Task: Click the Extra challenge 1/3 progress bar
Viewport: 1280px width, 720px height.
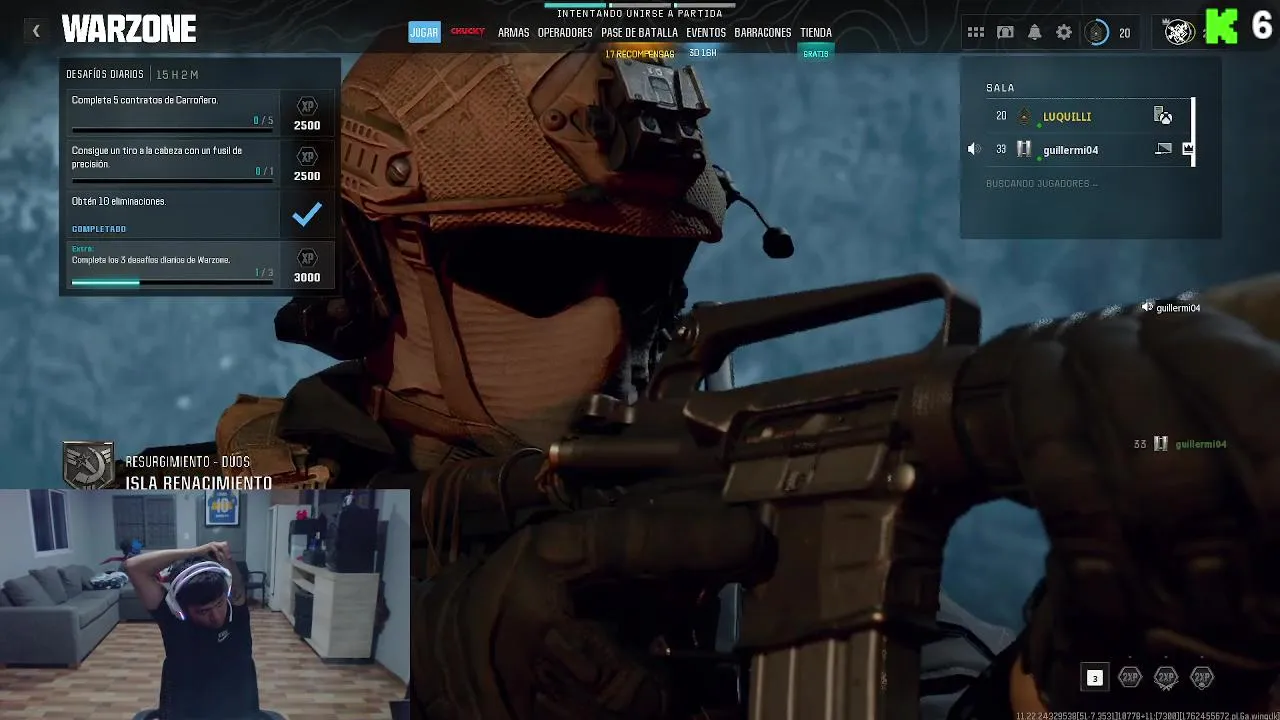Action: (x=172, y=283)
